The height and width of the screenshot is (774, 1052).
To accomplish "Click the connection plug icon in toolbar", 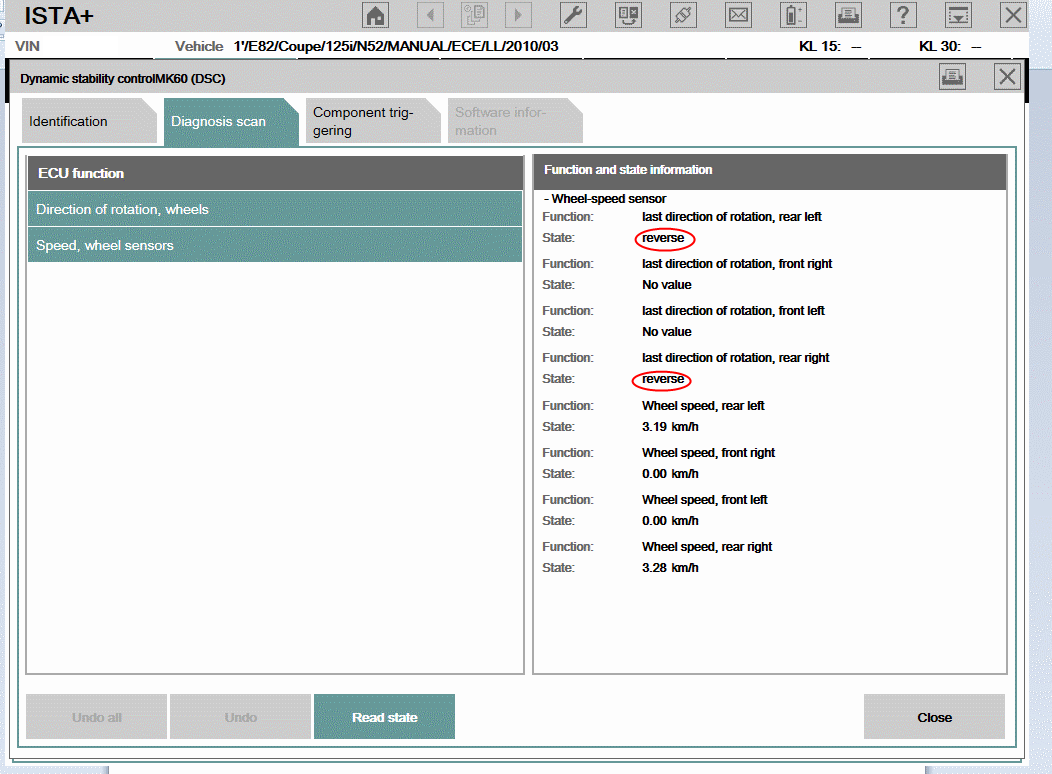I will coord(683,15).
